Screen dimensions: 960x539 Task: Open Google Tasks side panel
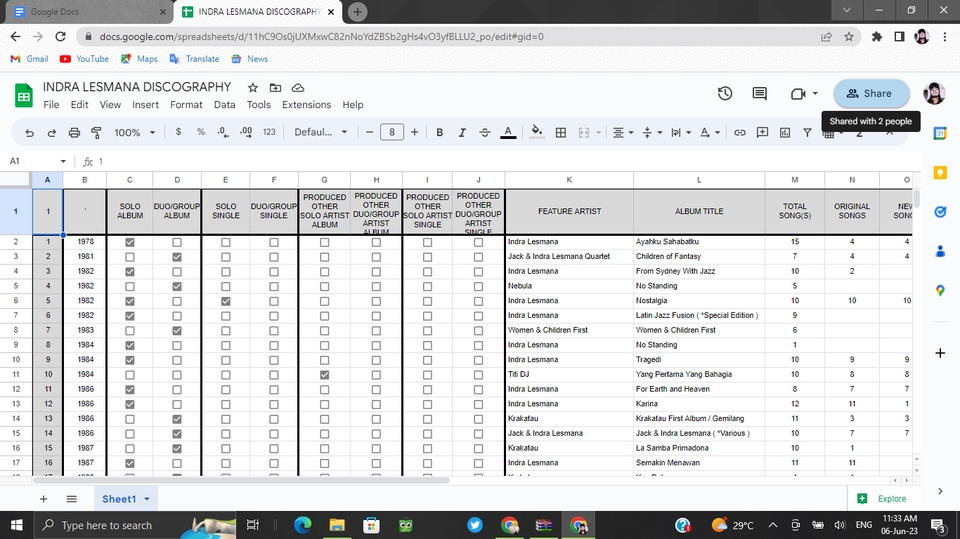940,212
